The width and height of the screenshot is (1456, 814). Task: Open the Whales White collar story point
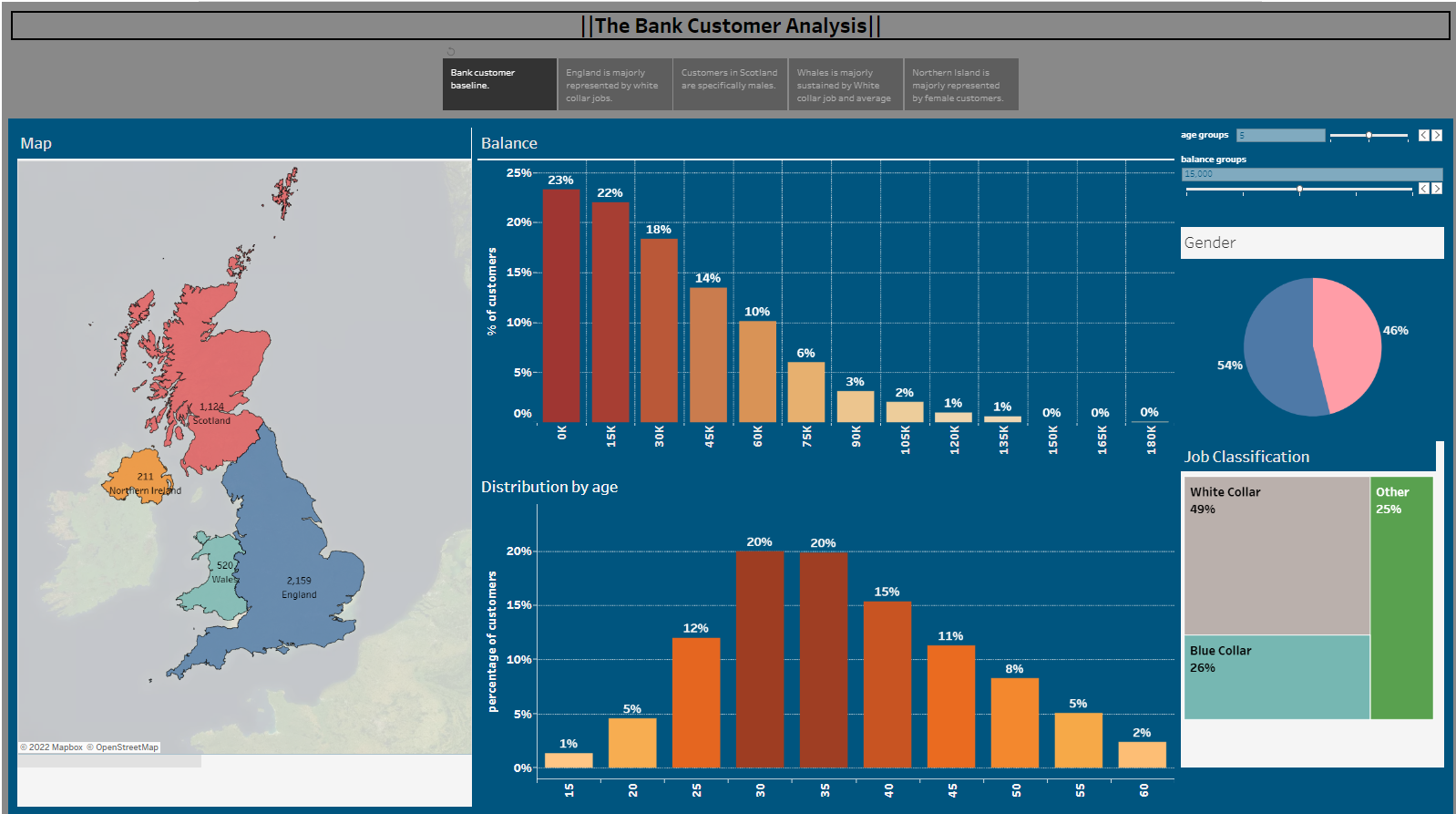click(846, 84)
